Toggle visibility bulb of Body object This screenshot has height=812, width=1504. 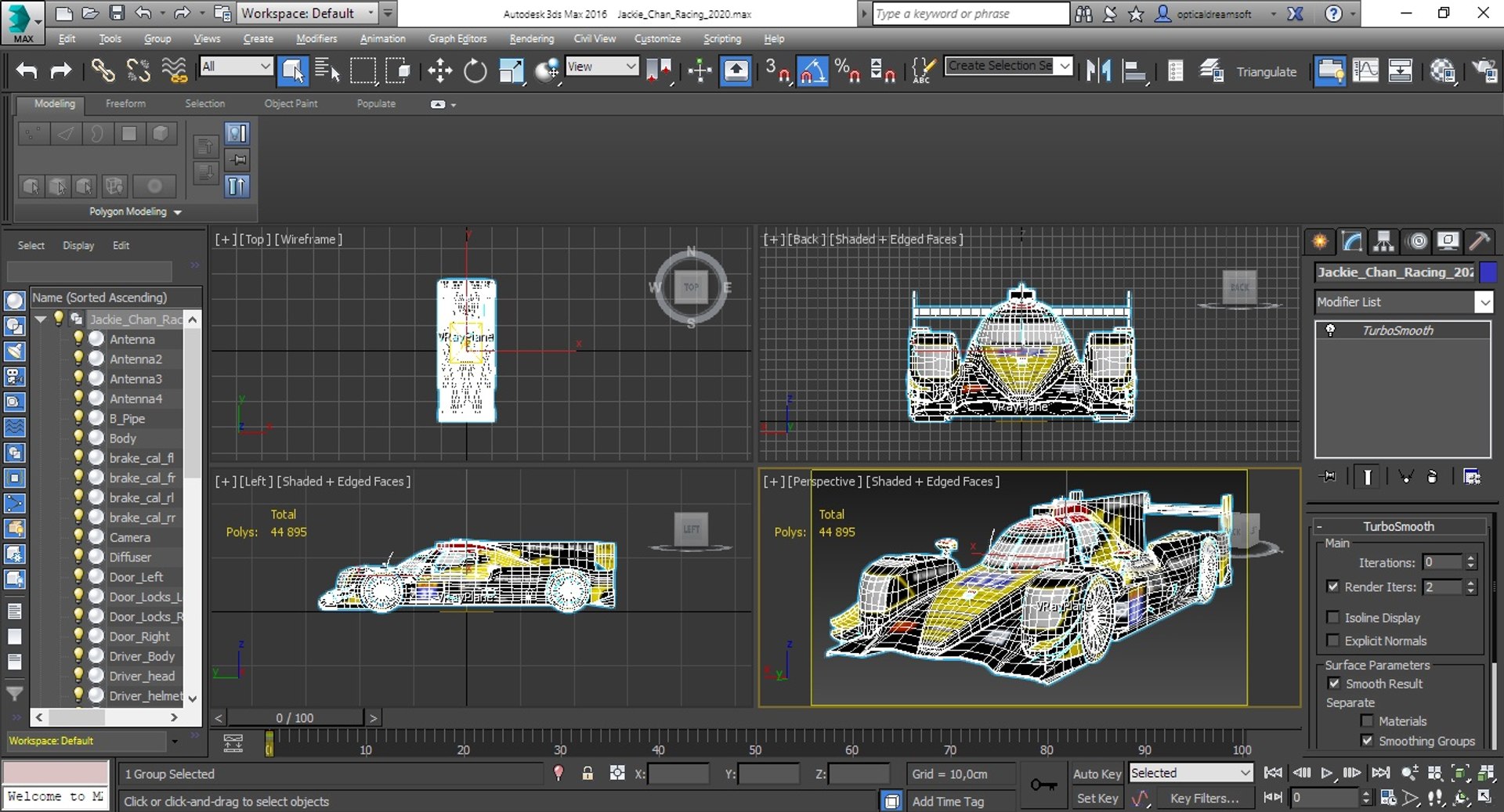click(x=78, y=438)
